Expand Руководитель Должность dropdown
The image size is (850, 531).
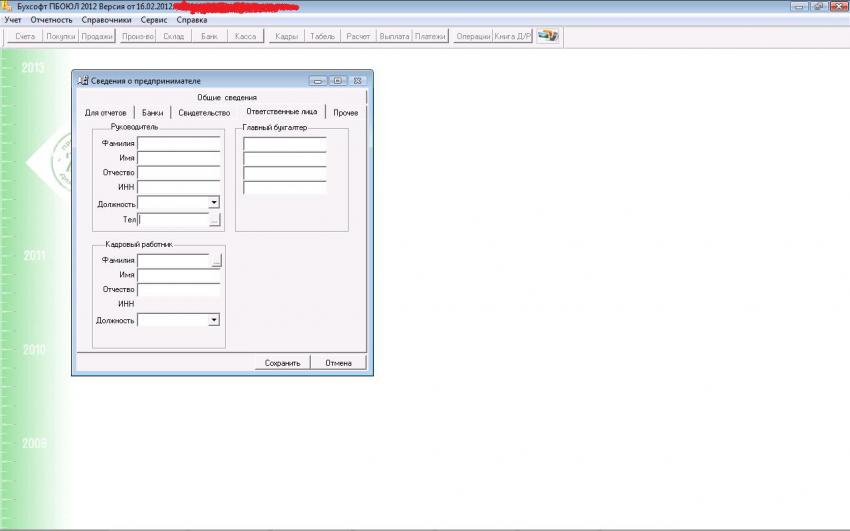point(214,203)
